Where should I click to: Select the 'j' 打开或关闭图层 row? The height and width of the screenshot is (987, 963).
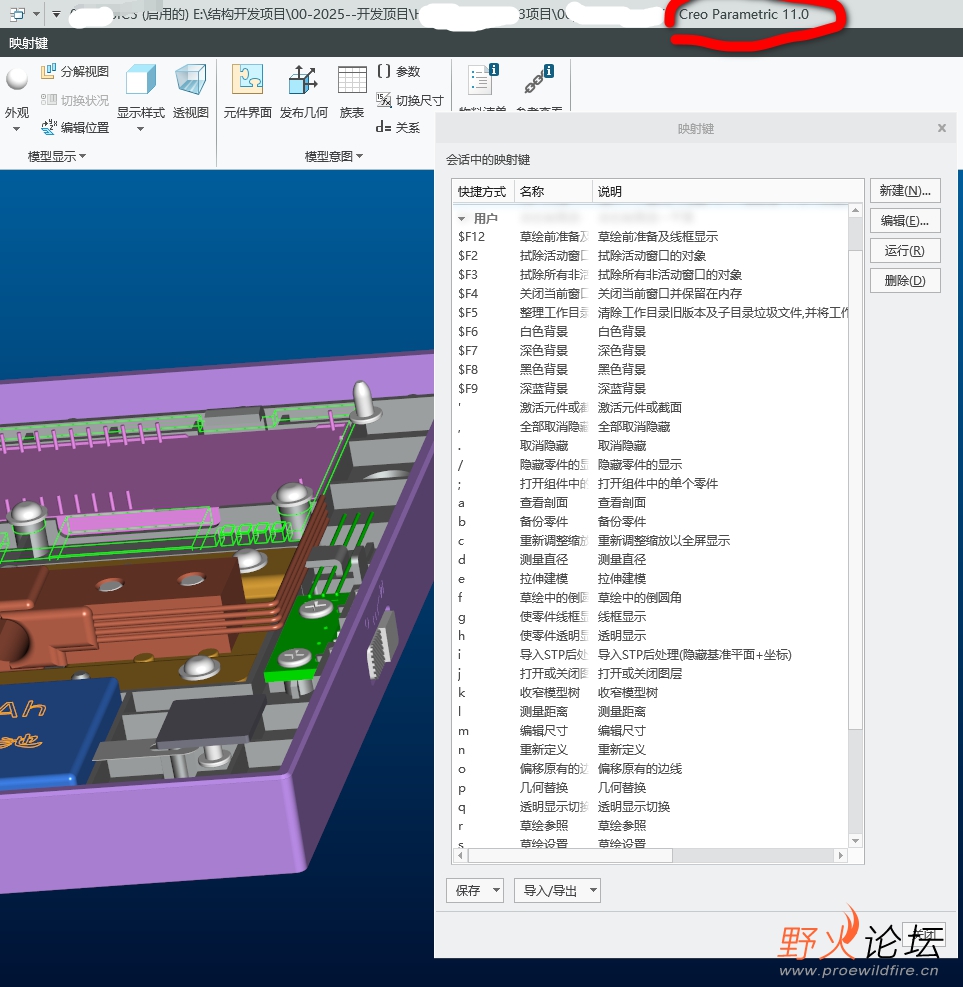tap(650, 674)
